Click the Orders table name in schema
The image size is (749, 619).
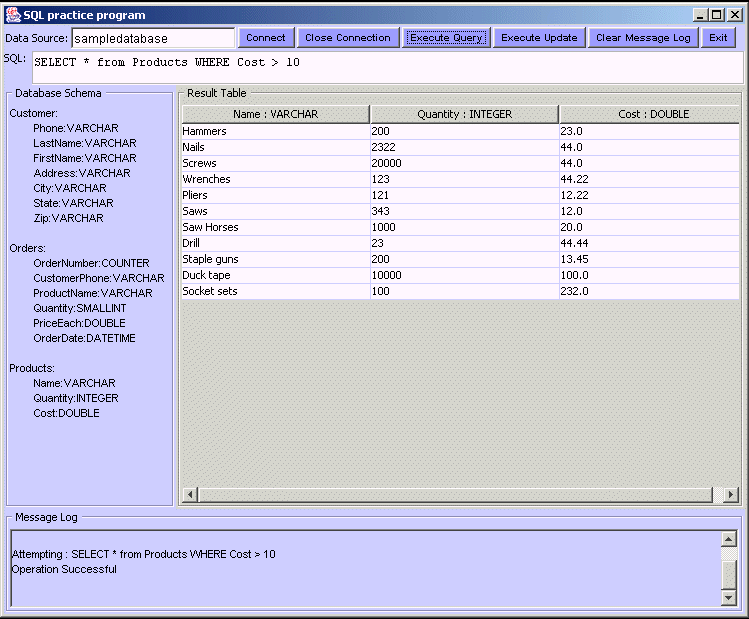tap(27, 248)
